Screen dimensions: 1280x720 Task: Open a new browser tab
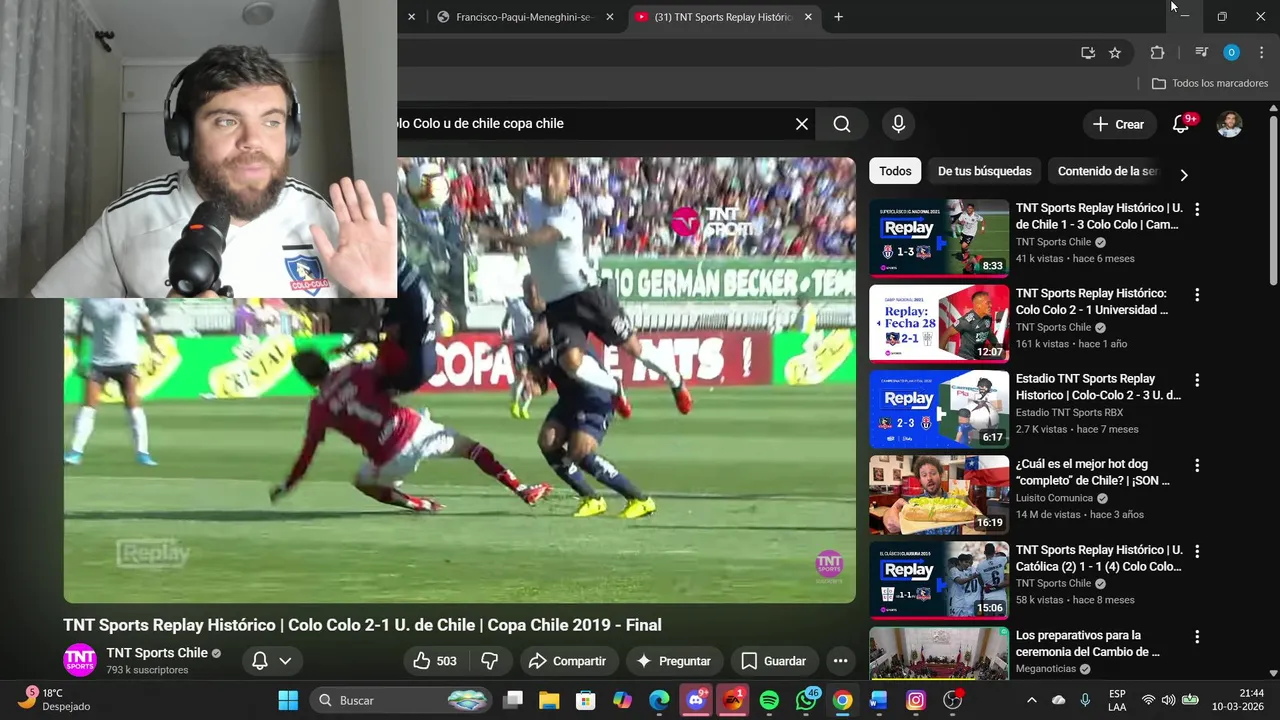tap(838, 17)
